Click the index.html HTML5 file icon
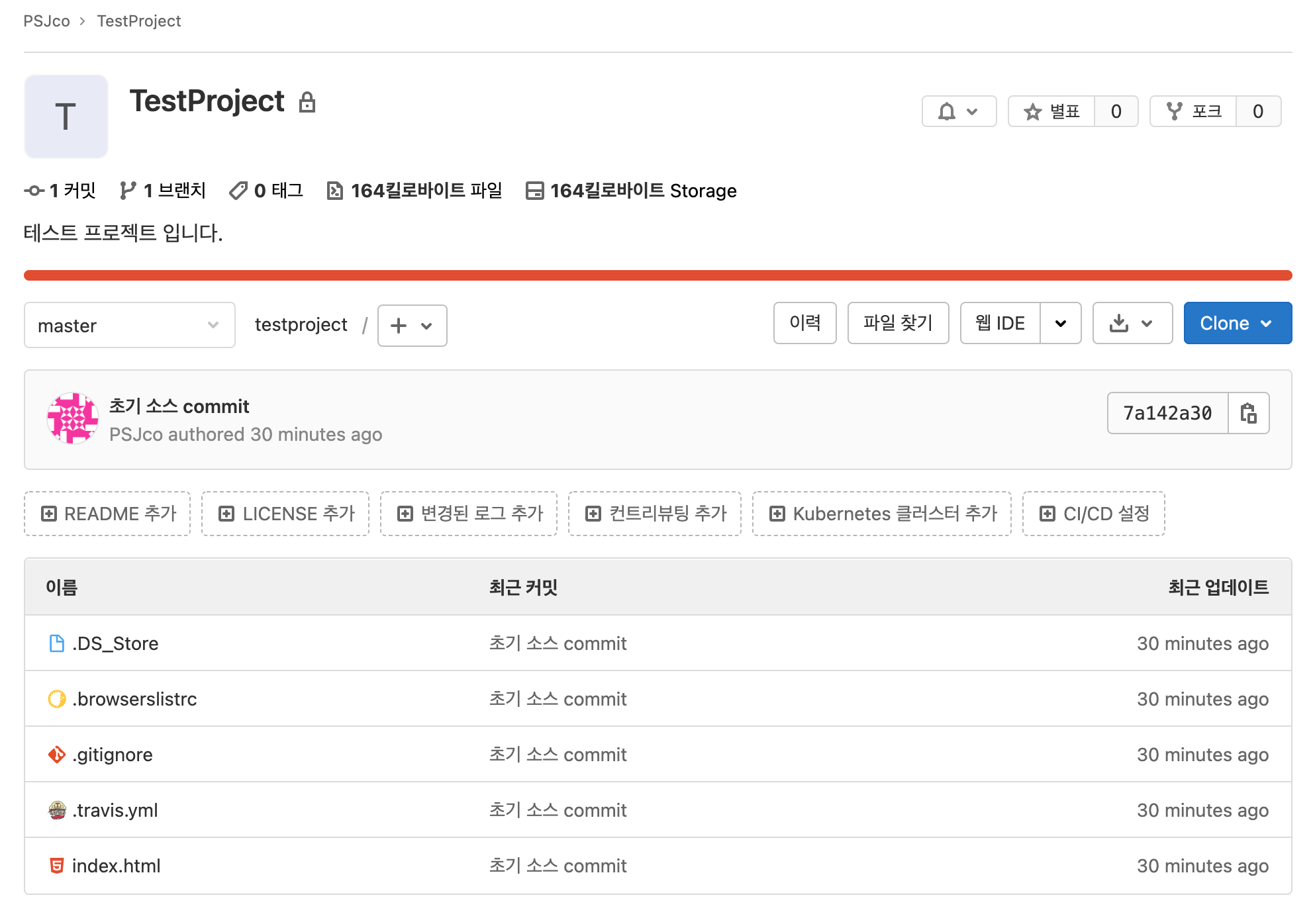Screen dimensions: 1315x924 click(x=57, y=866)
